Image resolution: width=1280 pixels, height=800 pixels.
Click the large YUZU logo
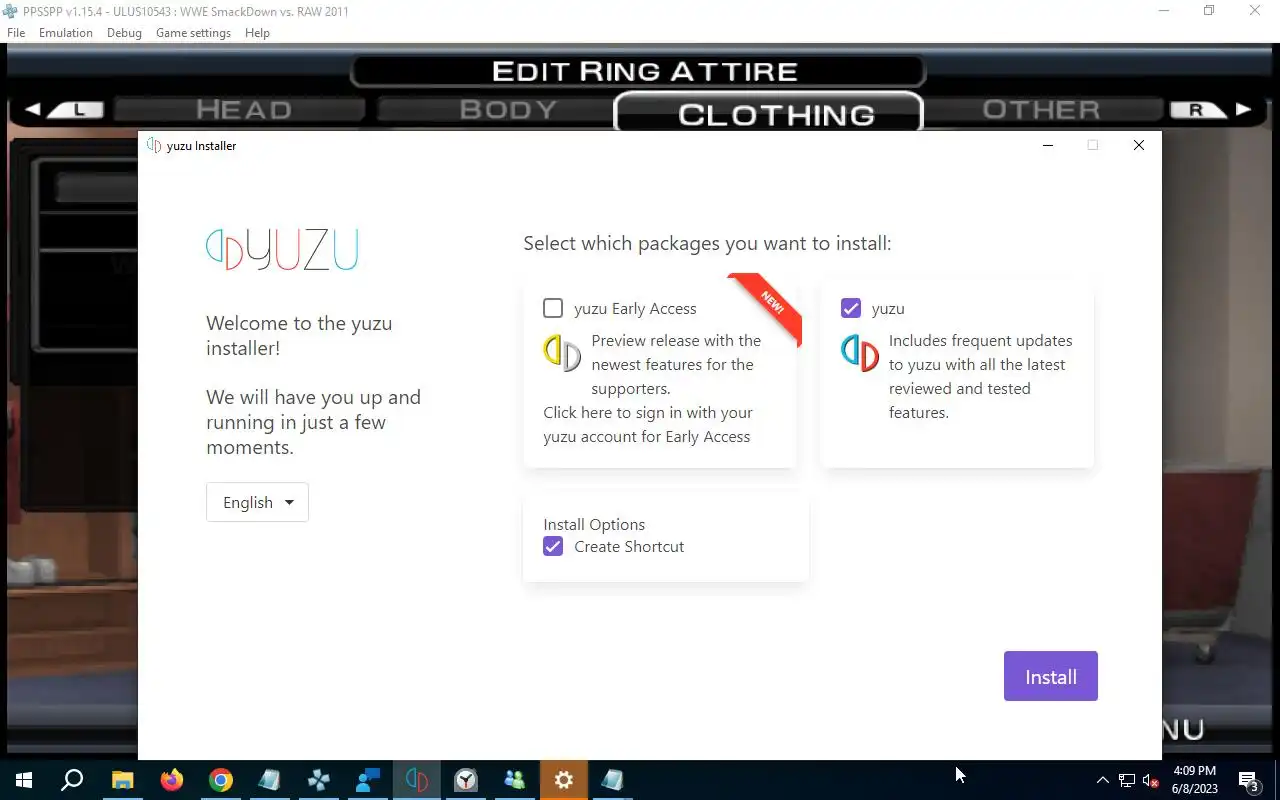[x=282, y=250]
